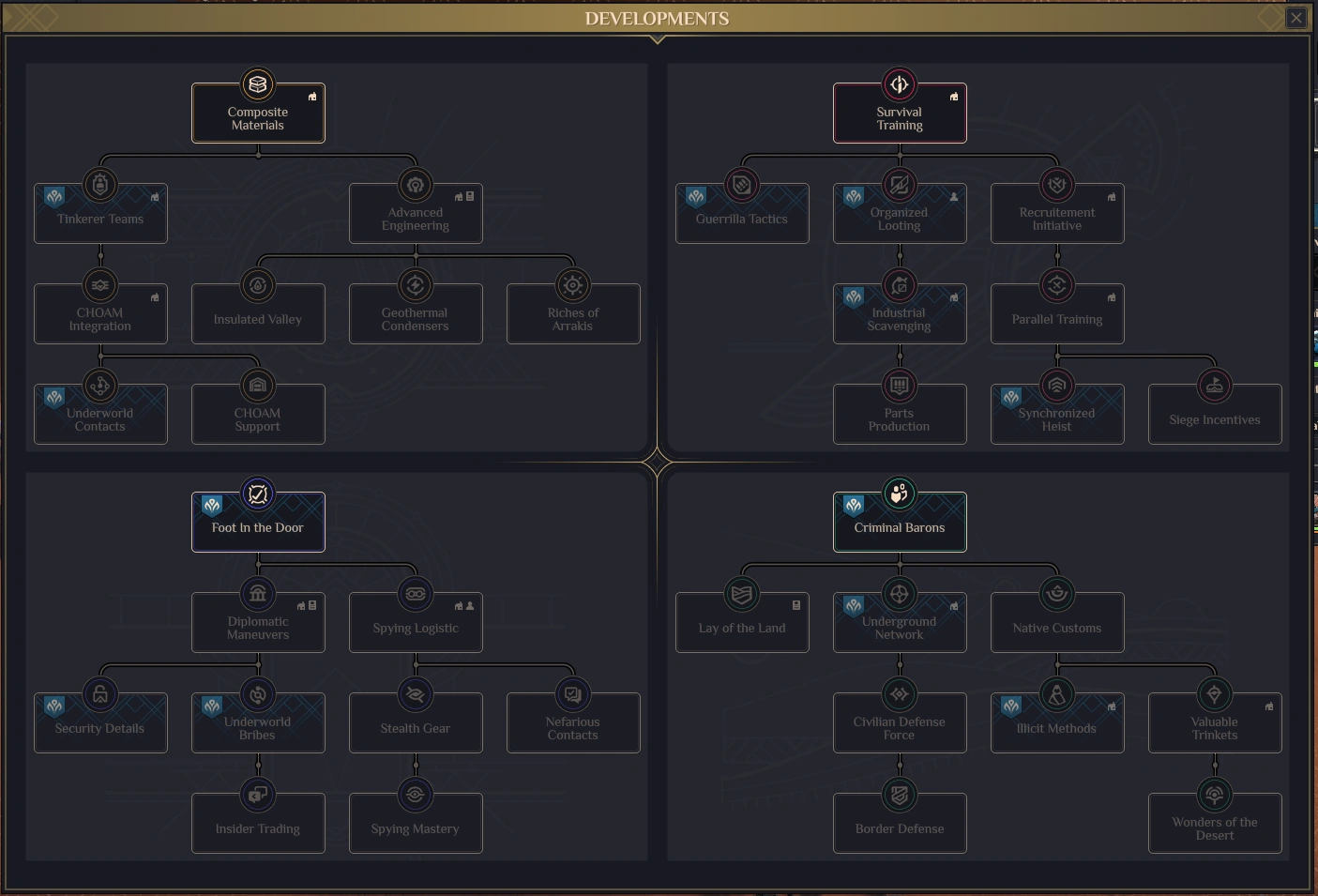The image size is (1318, 896).
Task: Select the Underworld Contacts node icon
Action: [x=100, y=386]
